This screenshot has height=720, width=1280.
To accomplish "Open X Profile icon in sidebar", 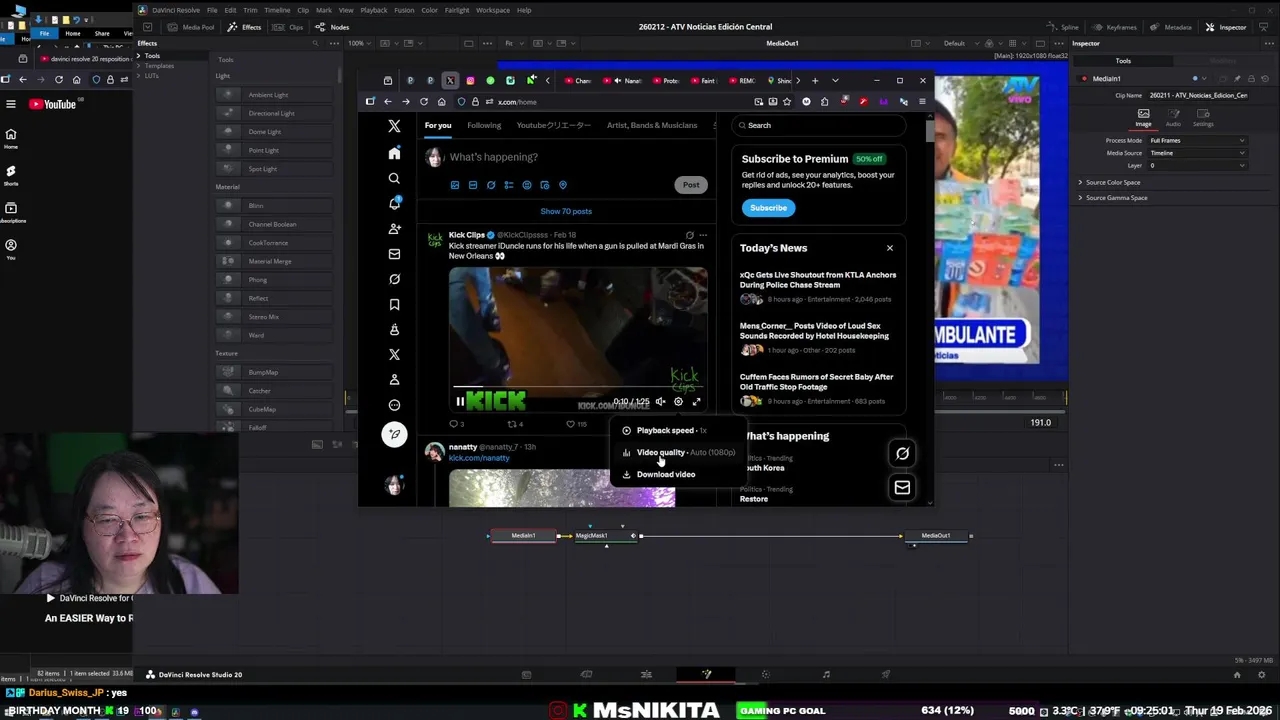I will coord(394,380).
